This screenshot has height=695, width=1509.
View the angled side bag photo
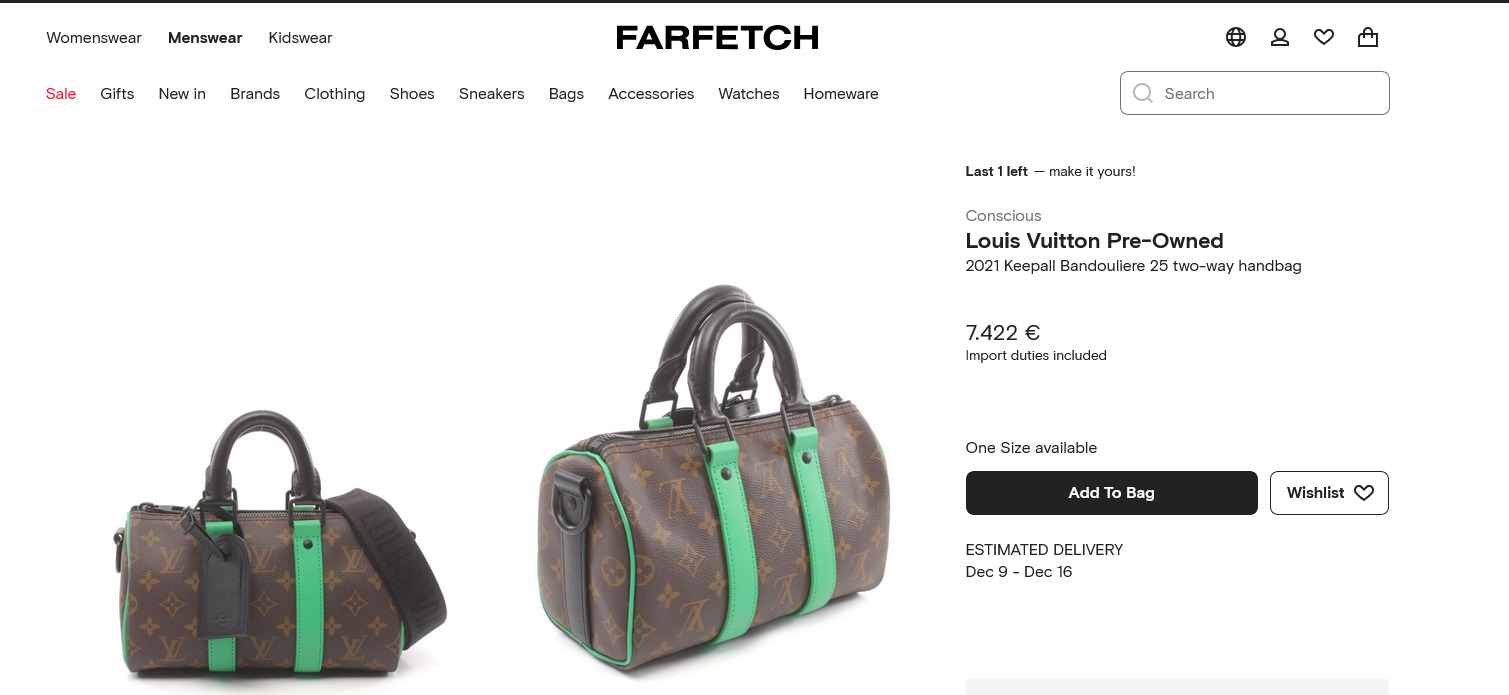click(x=713, y=480)
